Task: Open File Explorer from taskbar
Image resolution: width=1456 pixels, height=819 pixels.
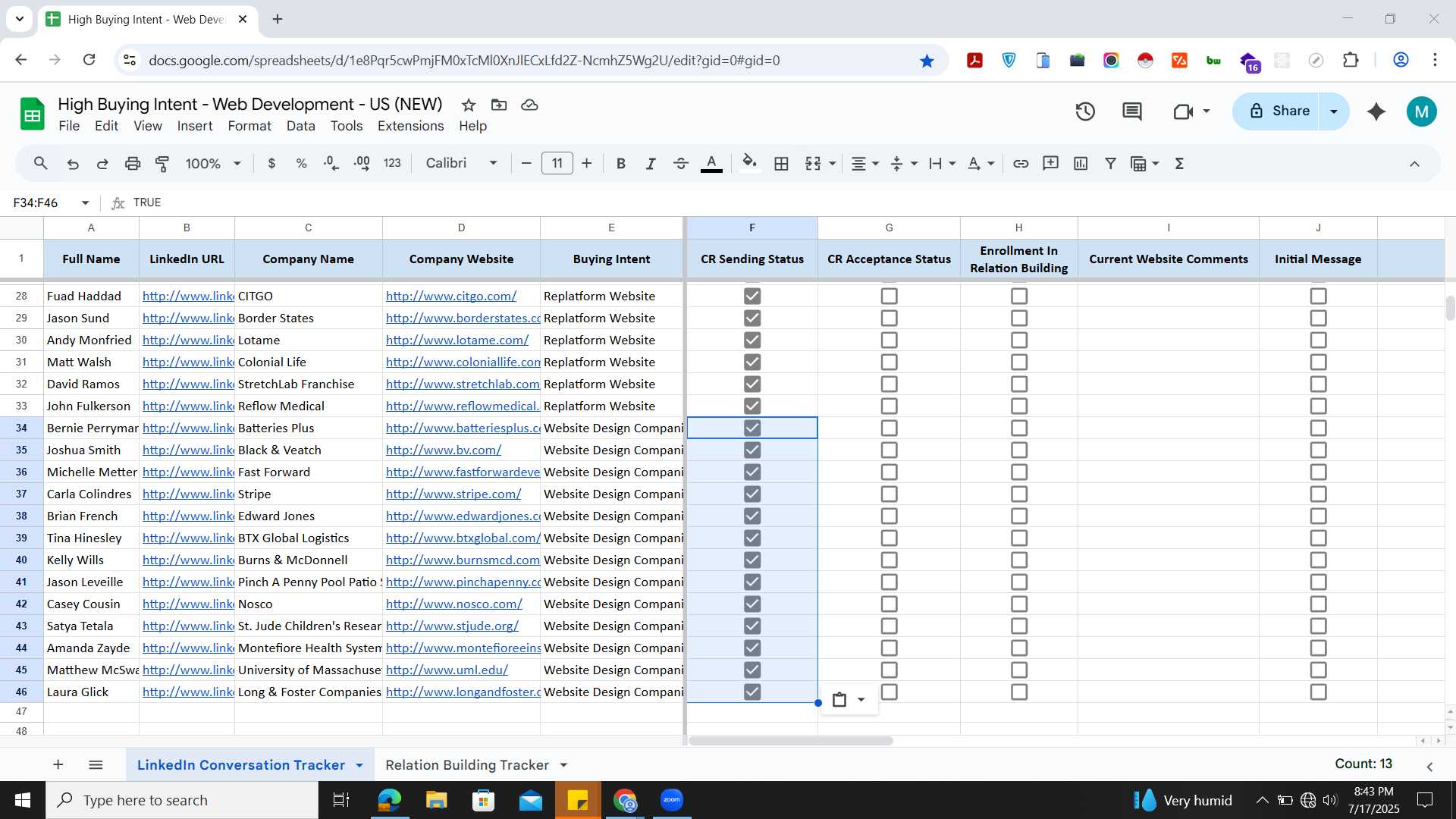Action: 436,801
